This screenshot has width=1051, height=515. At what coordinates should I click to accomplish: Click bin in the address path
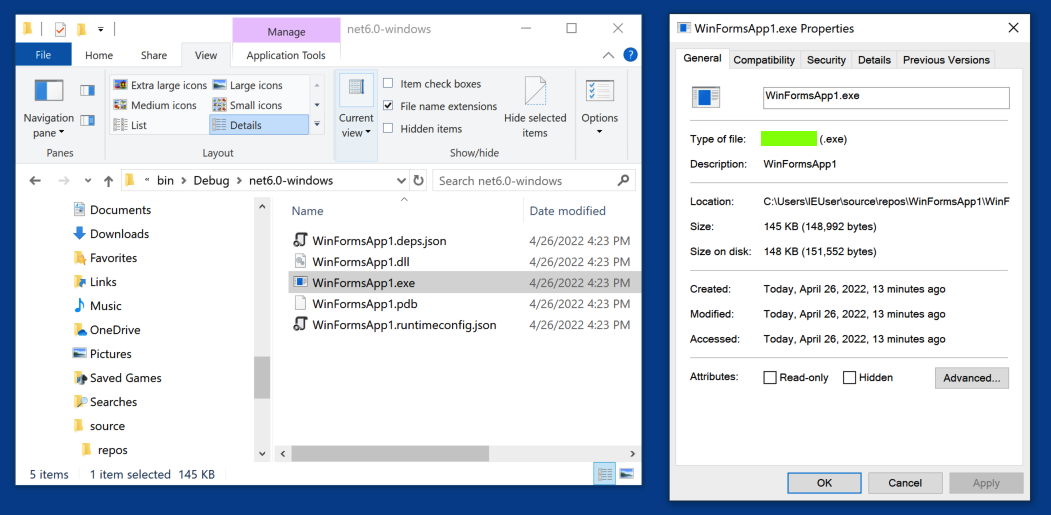click(x=165, y=180)
